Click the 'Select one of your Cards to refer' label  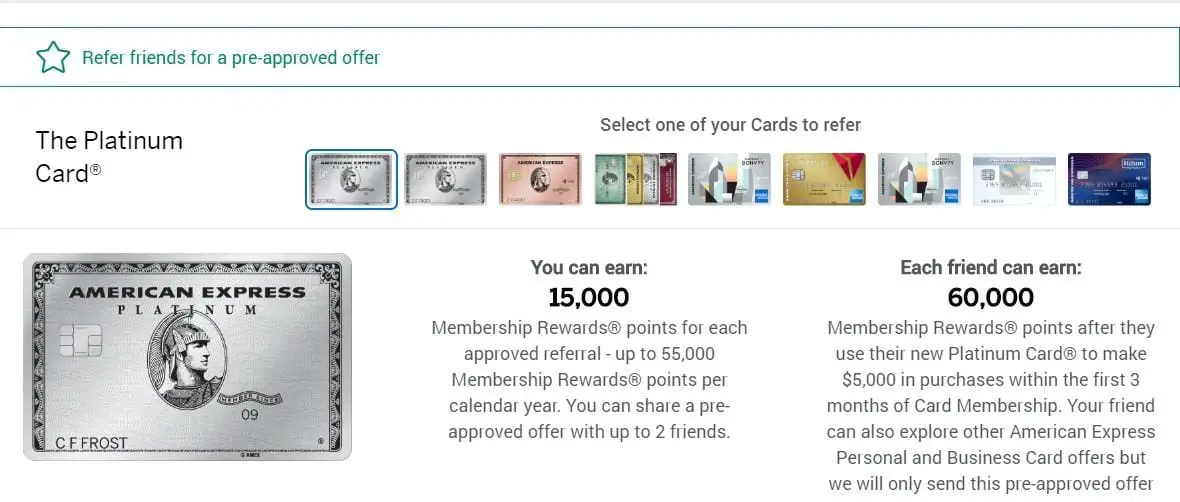pyautogui.click(x=730, y=125)
